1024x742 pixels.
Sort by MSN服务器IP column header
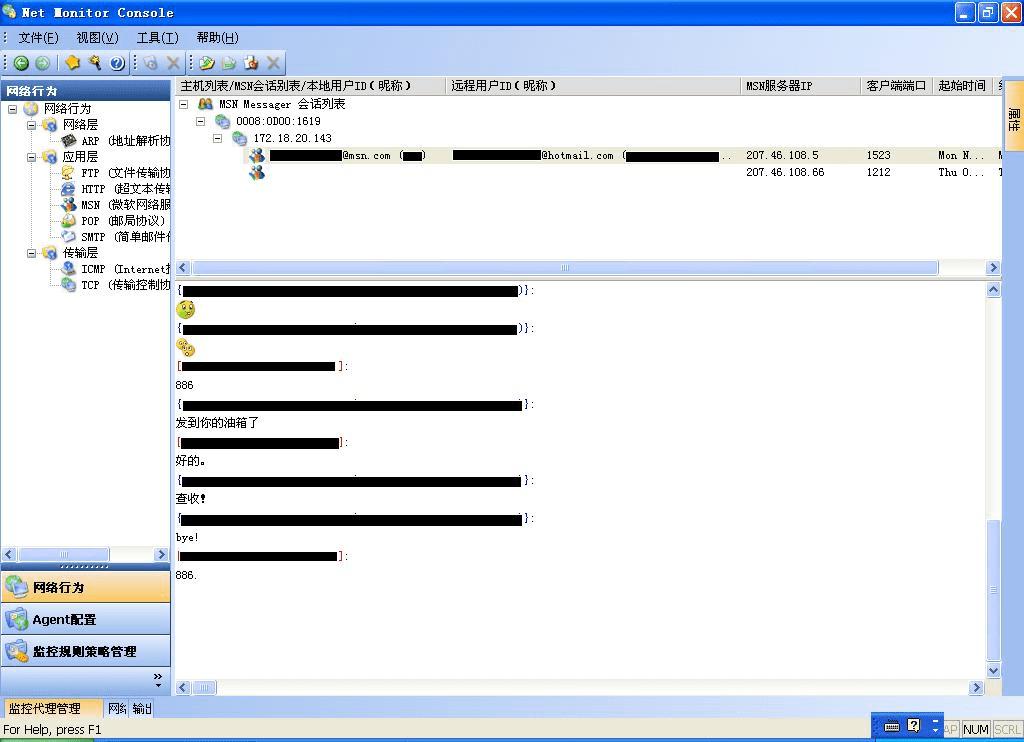(x=801, y=86)
